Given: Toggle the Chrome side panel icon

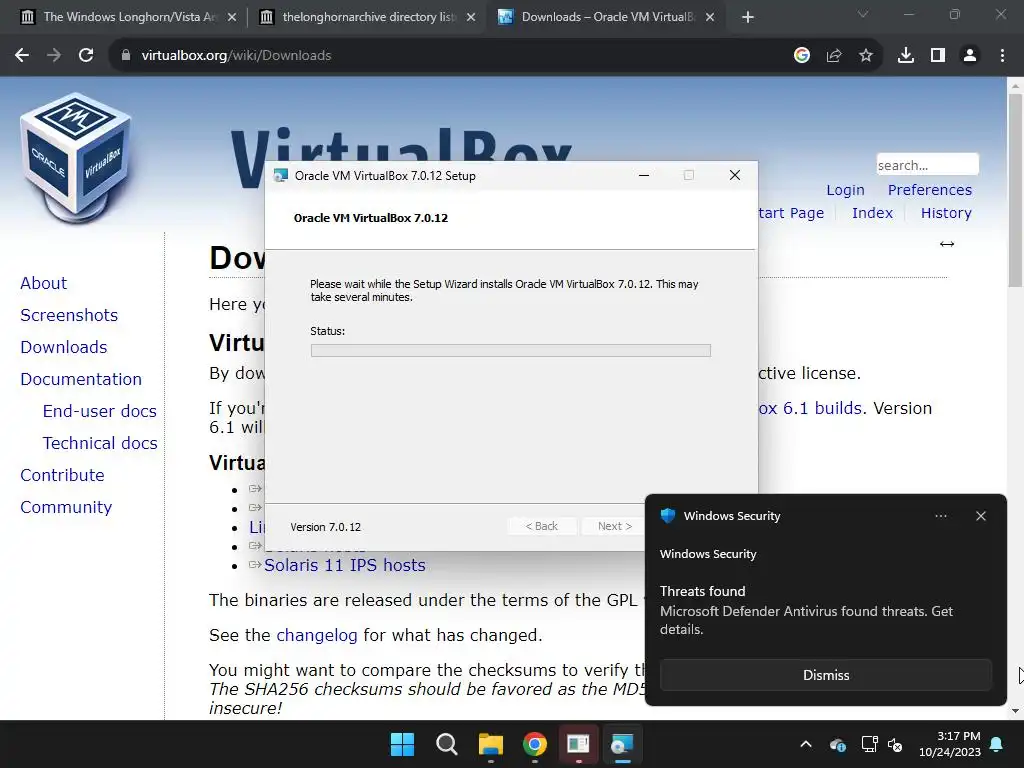Looking at the screenshot, I should tap(938, 56).
